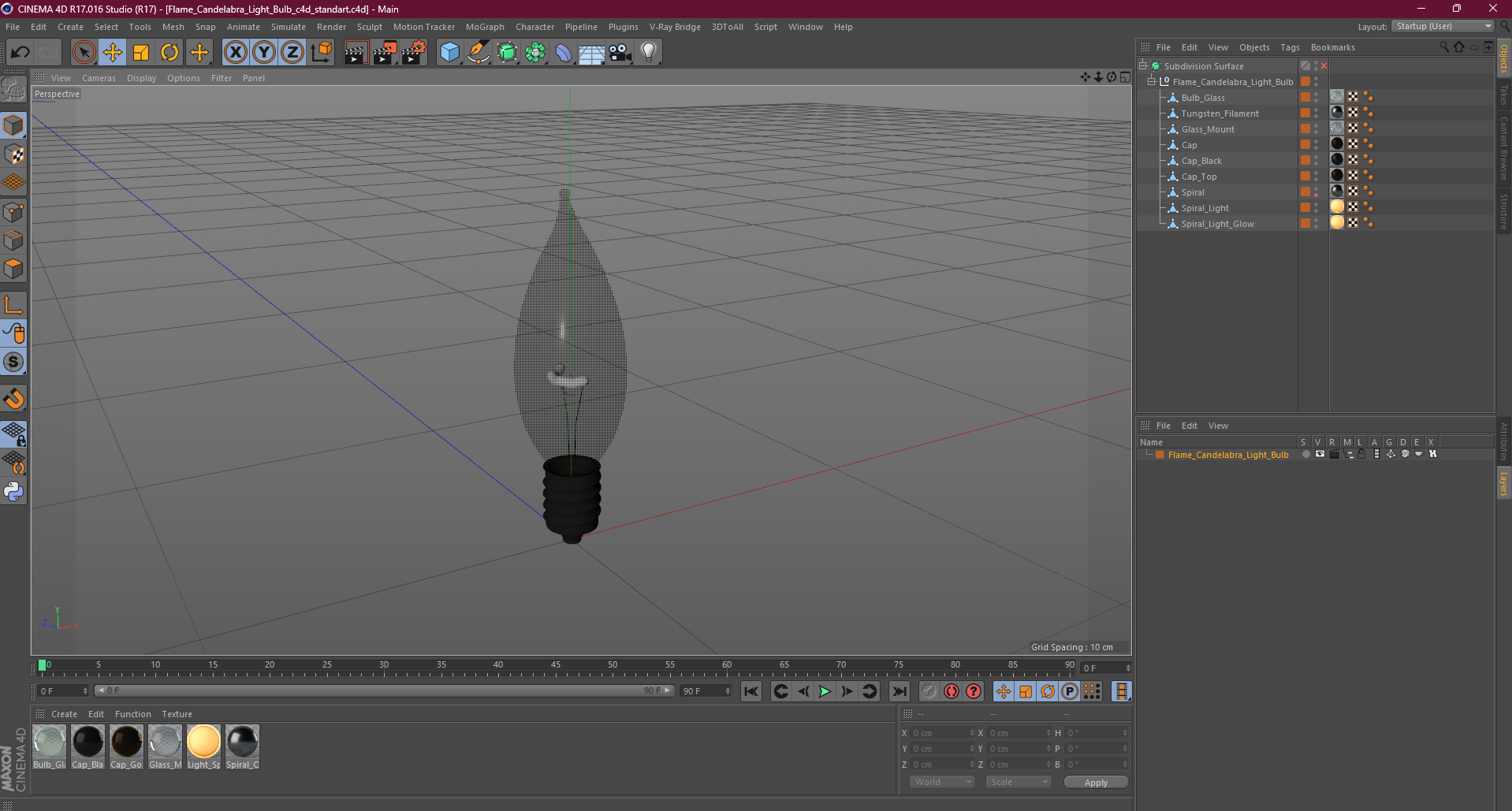Collapse Flame_Candelabra_Light_Bulb null object
This screenshot has width=1512, height=811.
tap(1151, 82)
